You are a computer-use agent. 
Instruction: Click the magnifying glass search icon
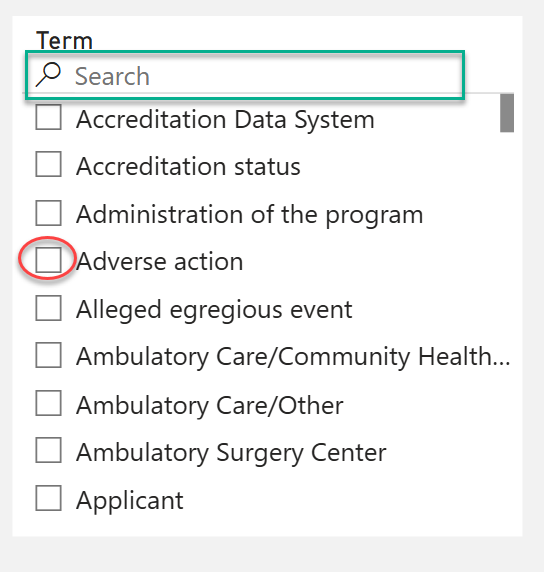pyautogui.click(x=48, y=75)
